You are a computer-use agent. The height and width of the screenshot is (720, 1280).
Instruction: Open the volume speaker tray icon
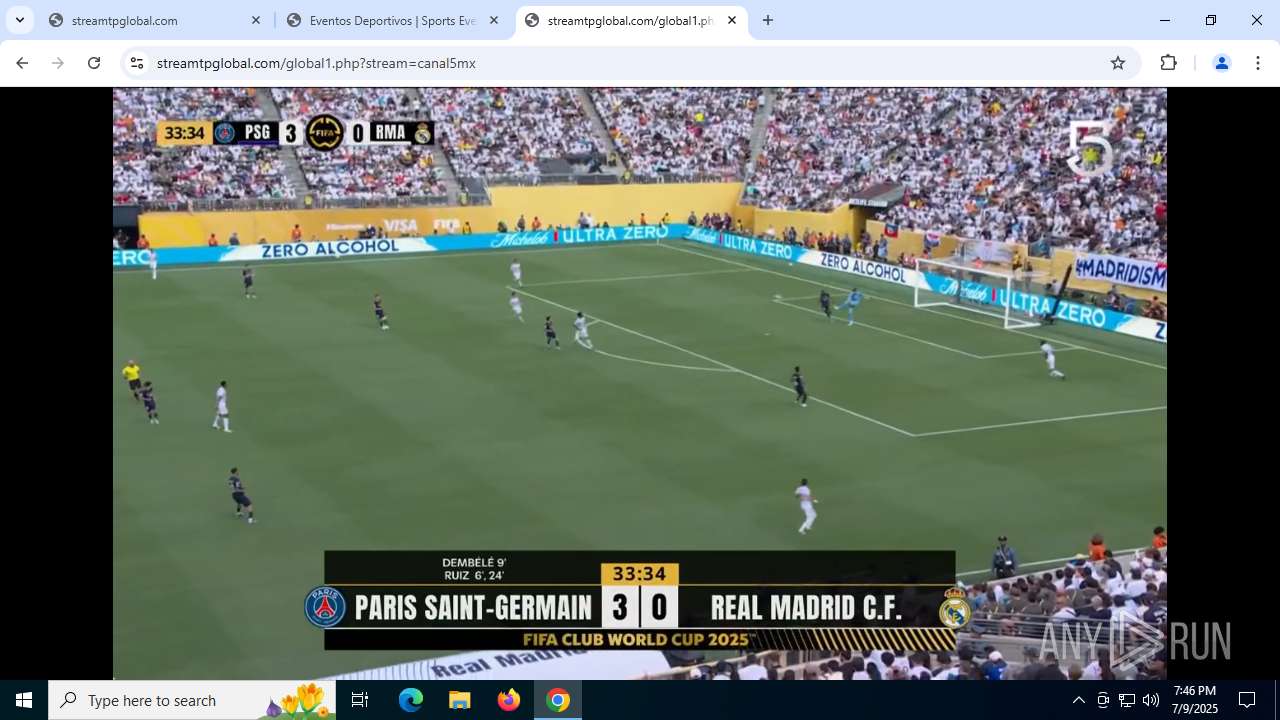[1151, 700]
